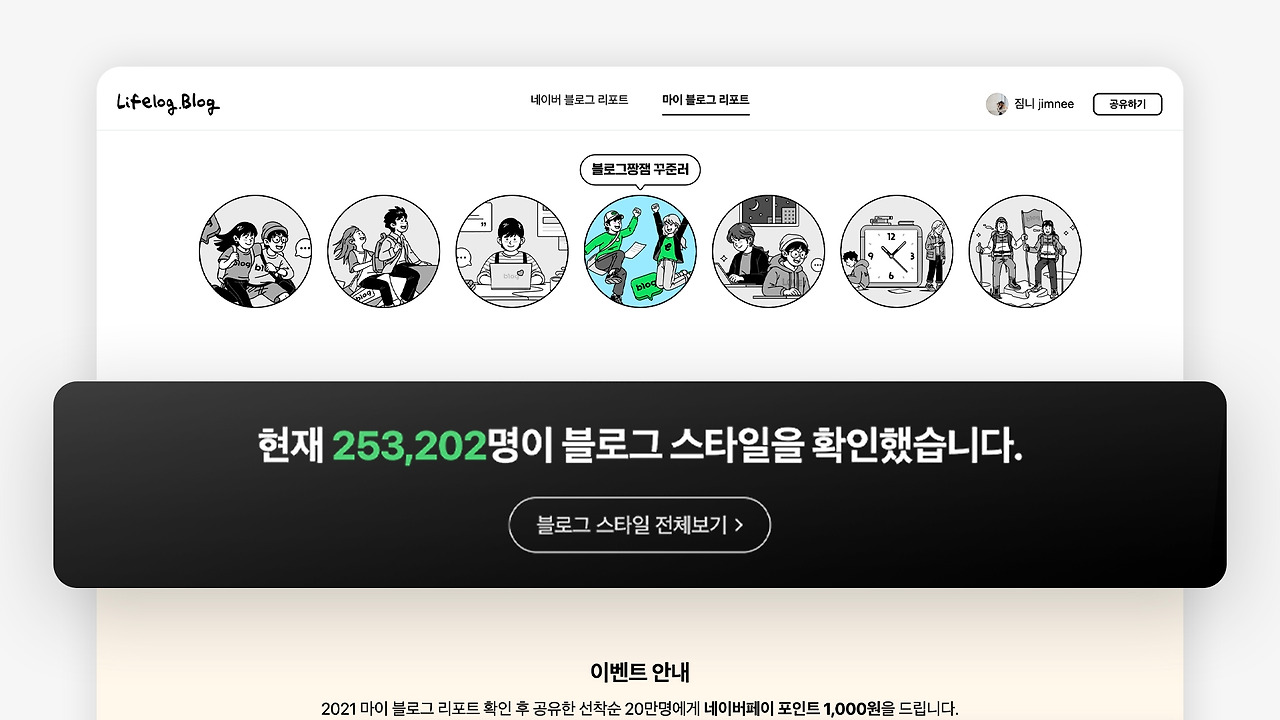Select the big alarm clock illustration
Image resolution: width=1280 pixels, height=720 pixels.
pos(896,251)
